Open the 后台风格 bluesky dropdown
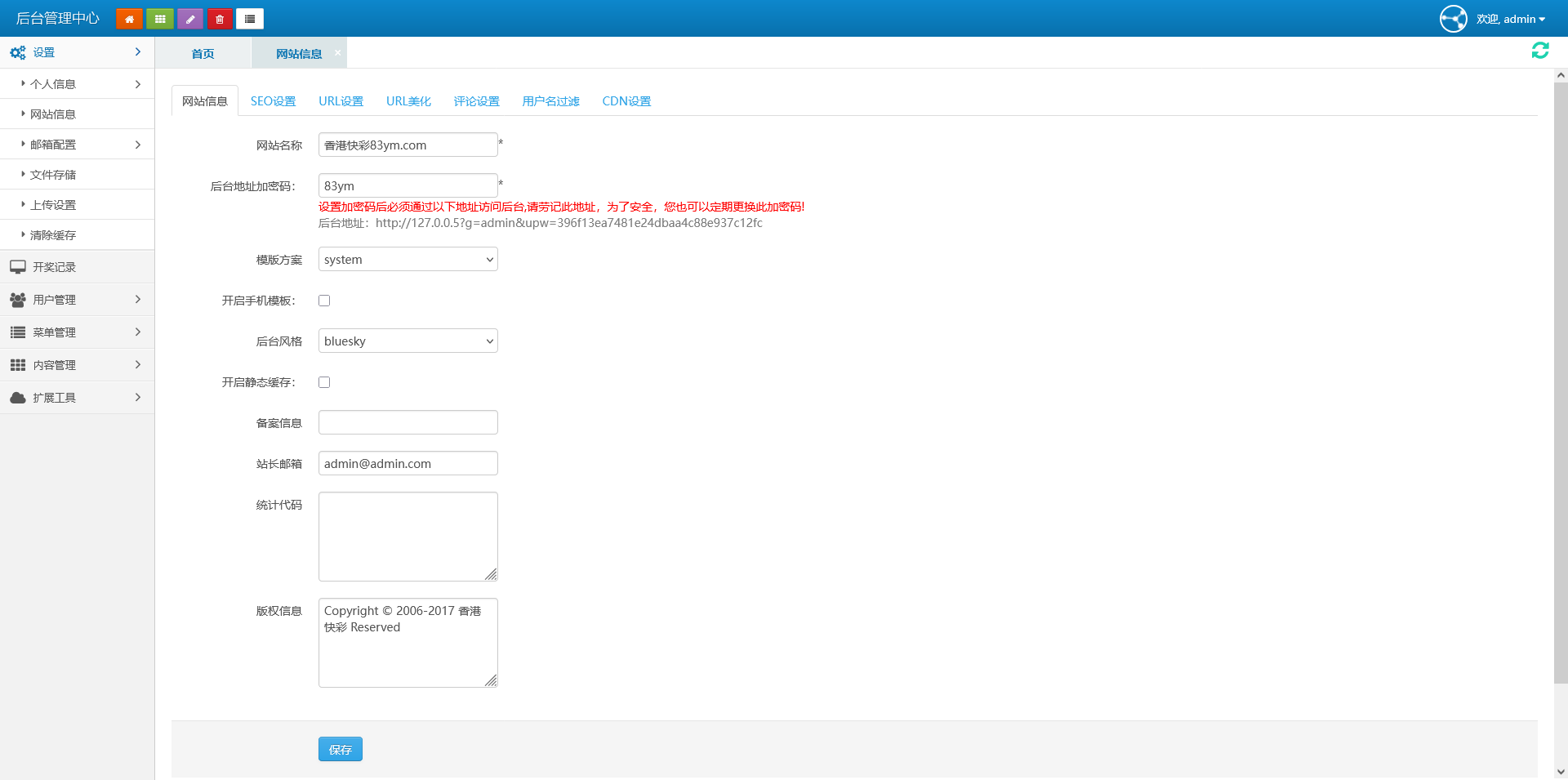1568x780 pixels. click(x=408, y=341)
